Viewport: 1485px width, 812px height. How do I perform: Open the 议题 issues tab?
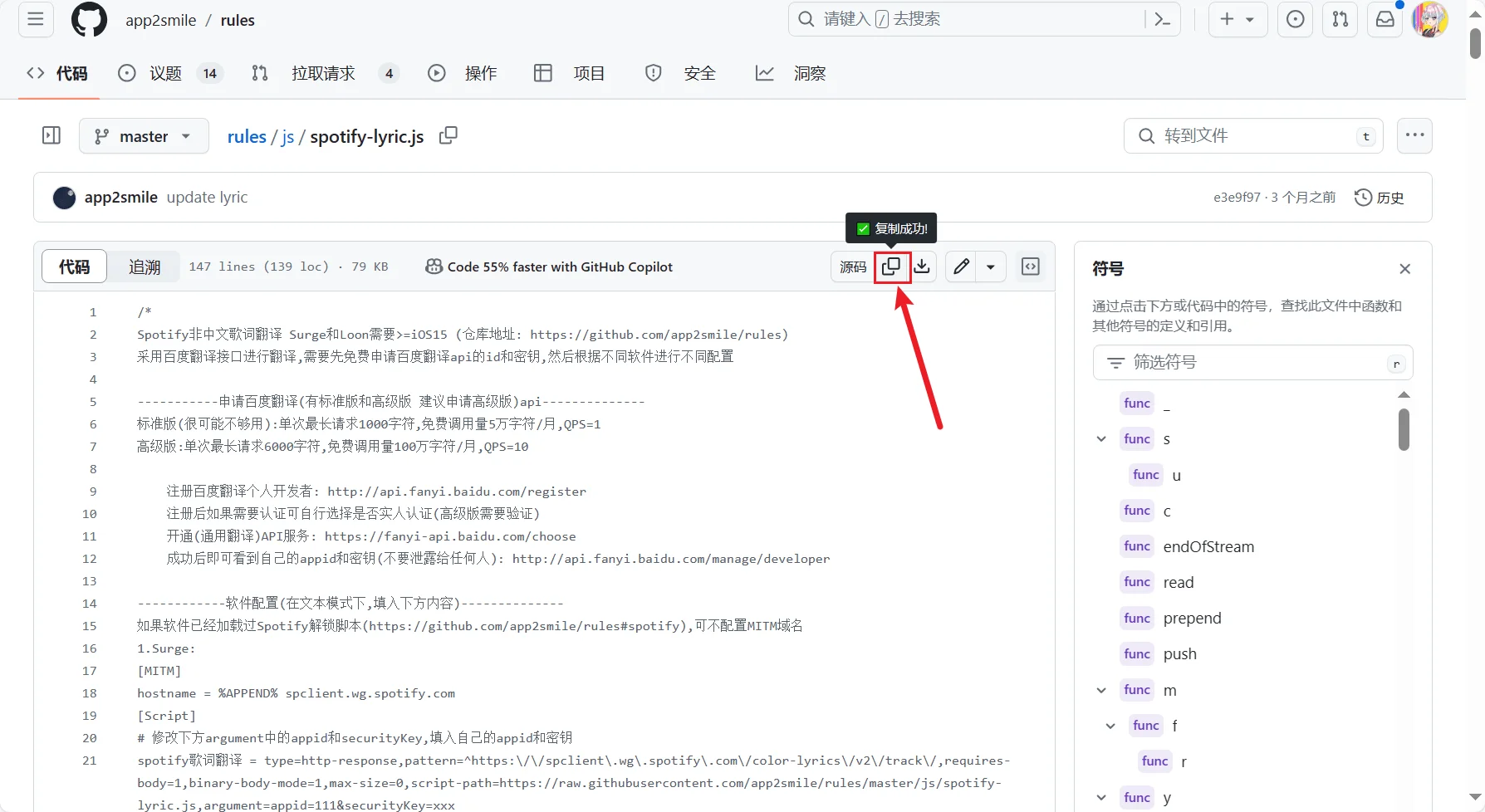point(170,73)
